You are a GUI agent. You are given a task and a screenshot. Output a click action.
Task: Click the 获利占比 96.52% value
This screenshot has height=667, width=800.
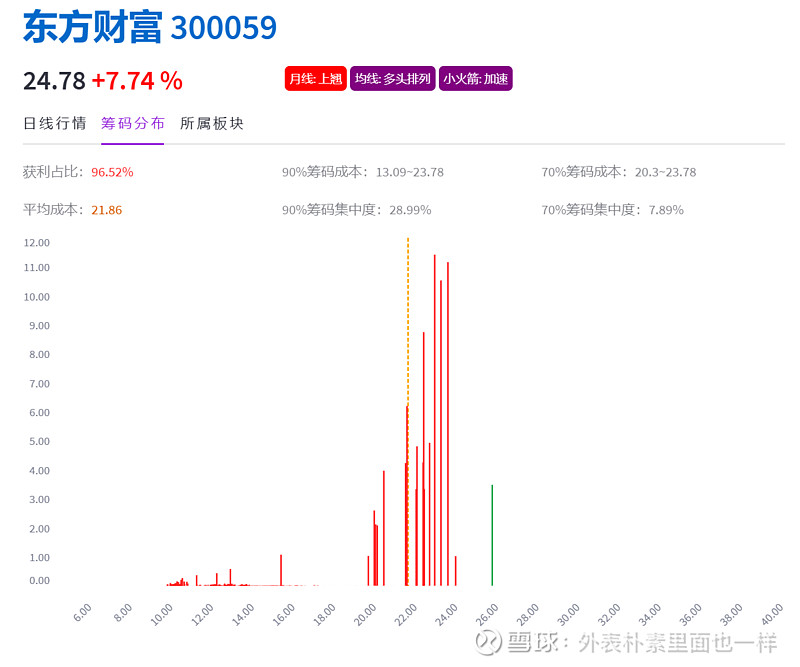point(112,172)
